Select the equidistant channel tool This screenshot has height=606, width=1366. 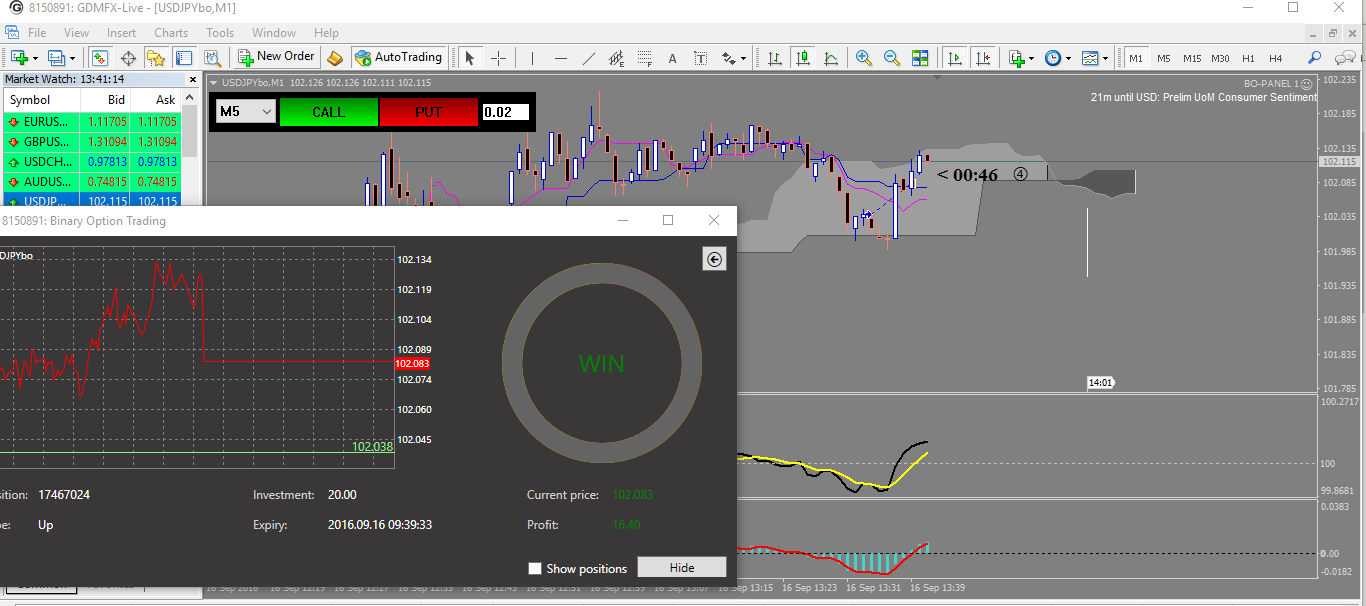[616, 58]
